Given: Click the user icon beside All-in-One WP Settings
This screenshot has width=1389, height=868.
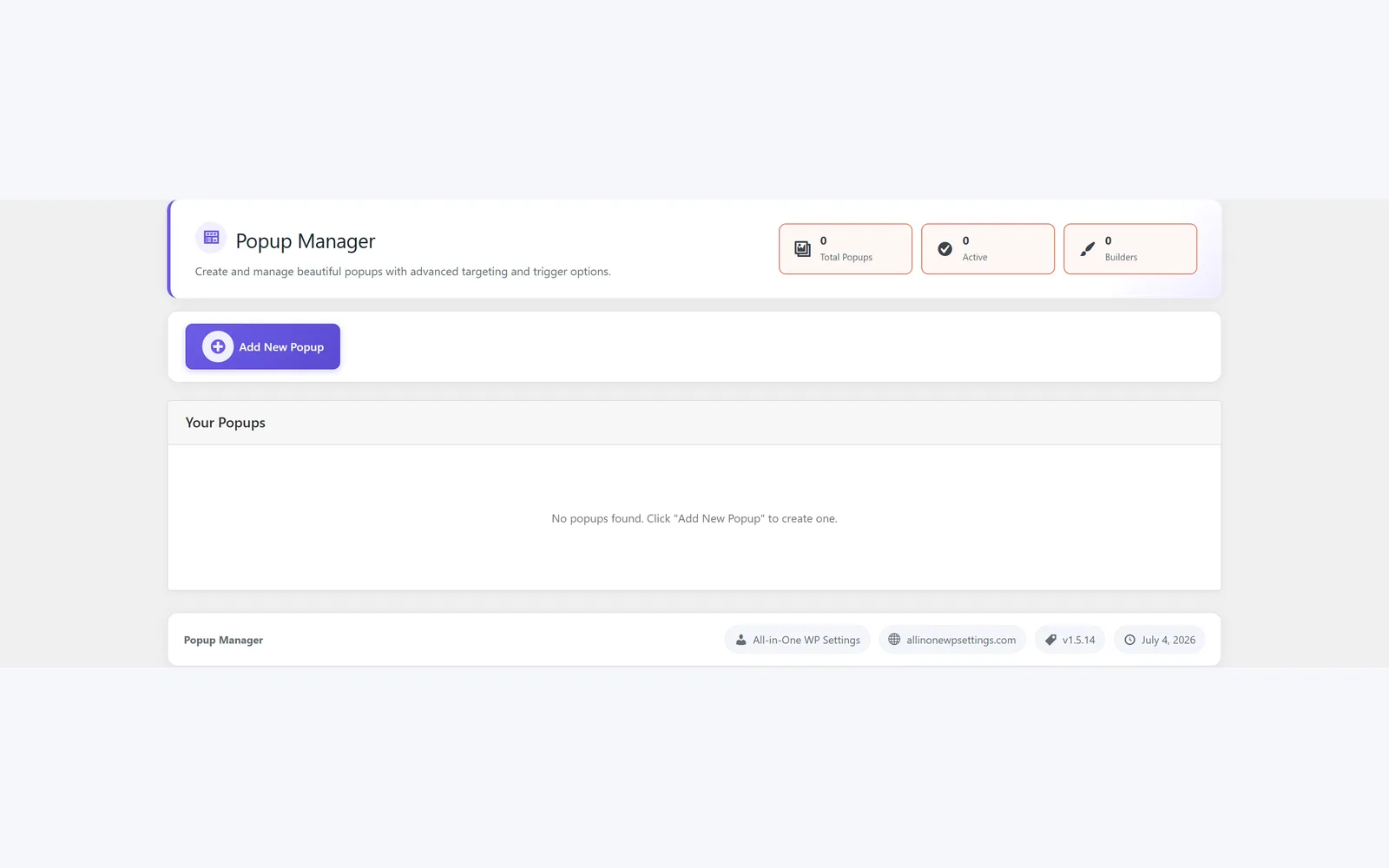Looking at the screenshot, I should coord(741,640).
